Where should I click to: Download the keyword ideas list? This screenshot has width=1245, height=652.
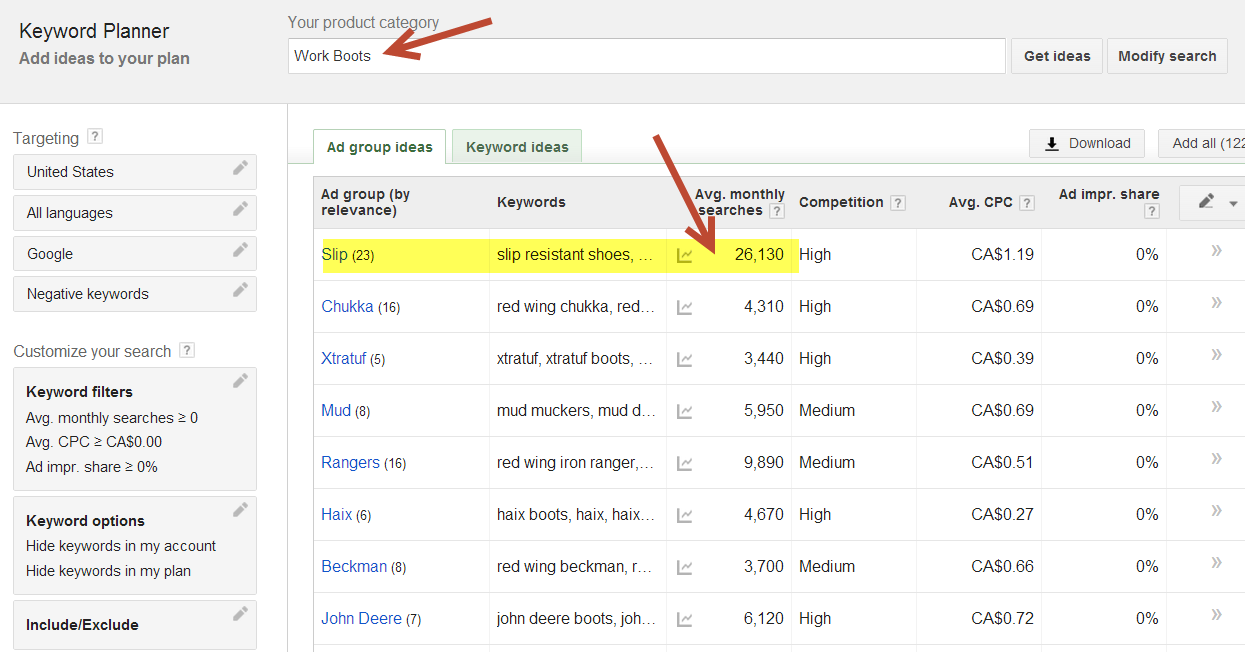pyautogui.click(x=1087, y=143)
